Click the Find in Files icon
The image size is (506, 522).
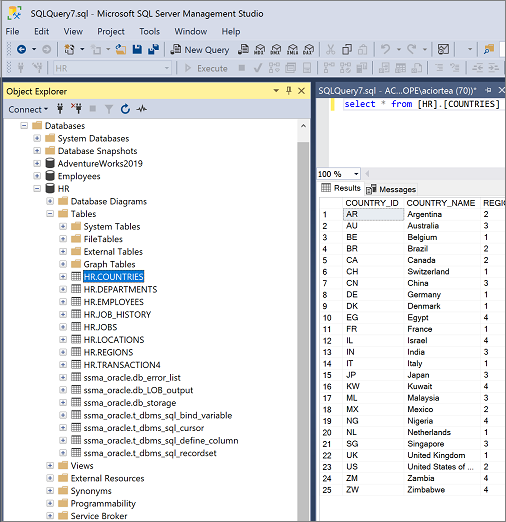(x=489, y=50)
